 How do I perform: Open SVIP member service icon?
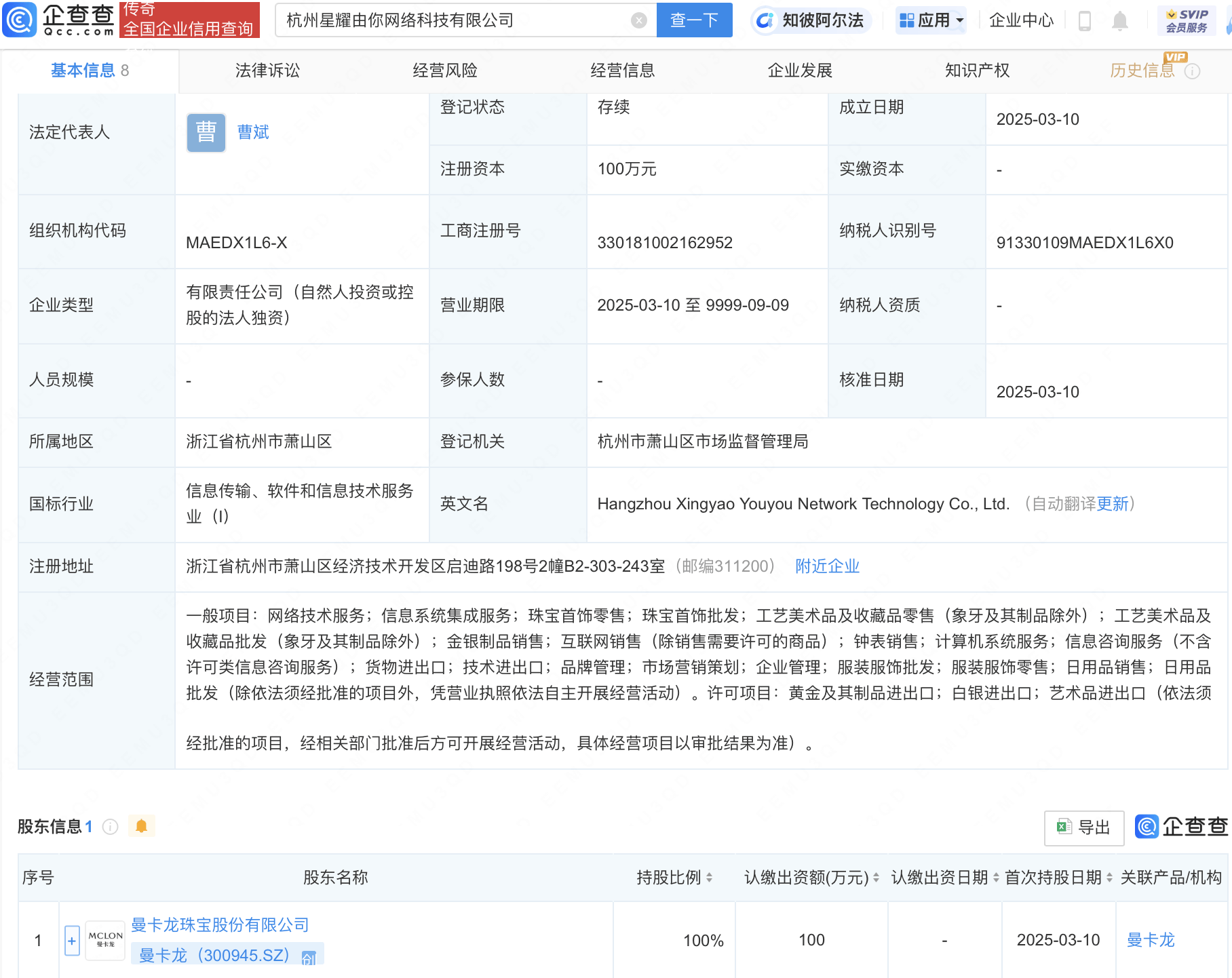click(1187, 20)
